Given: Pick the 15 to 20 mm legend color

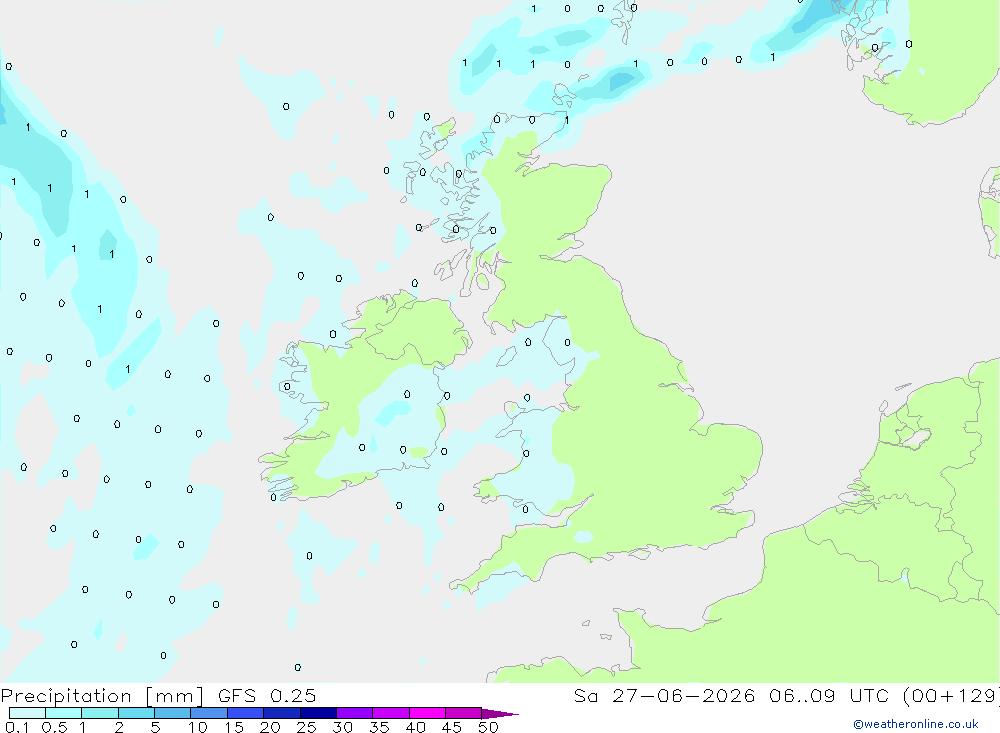Looking at the screenshot, I should point(246,713).
